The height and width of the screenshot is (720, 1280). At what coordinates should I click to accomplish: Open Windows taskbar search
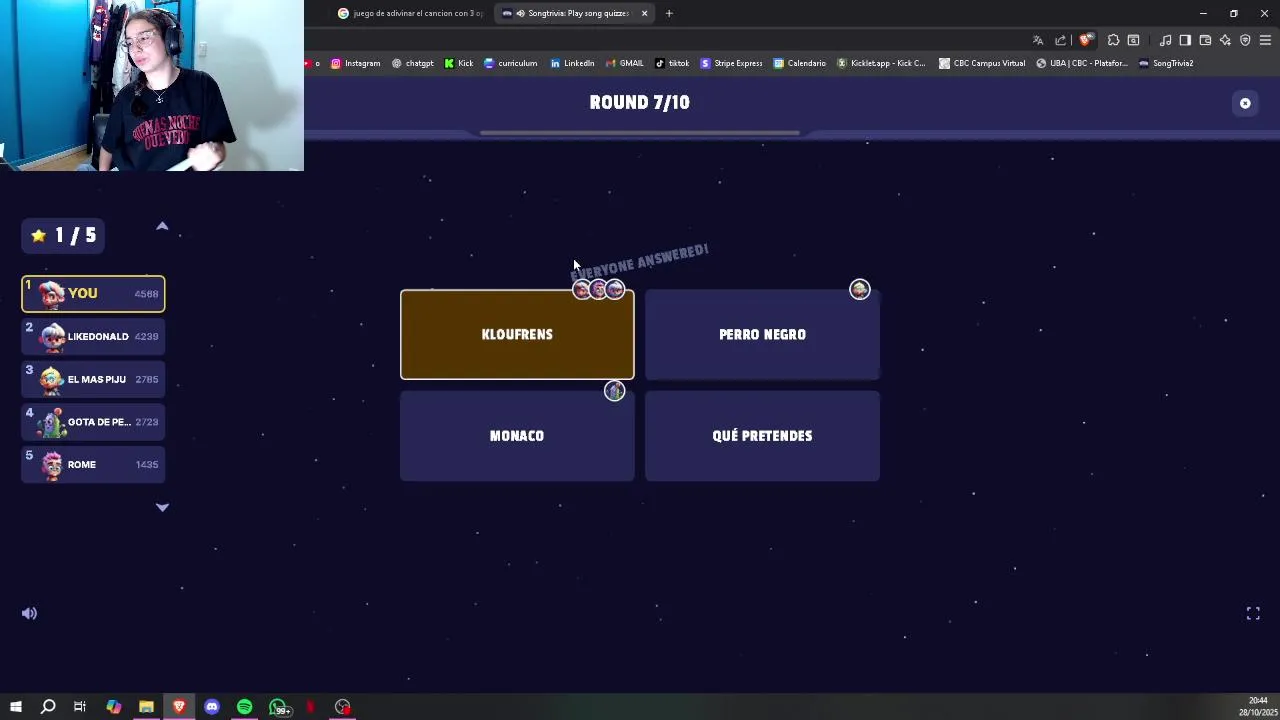[x=47, y=707]
